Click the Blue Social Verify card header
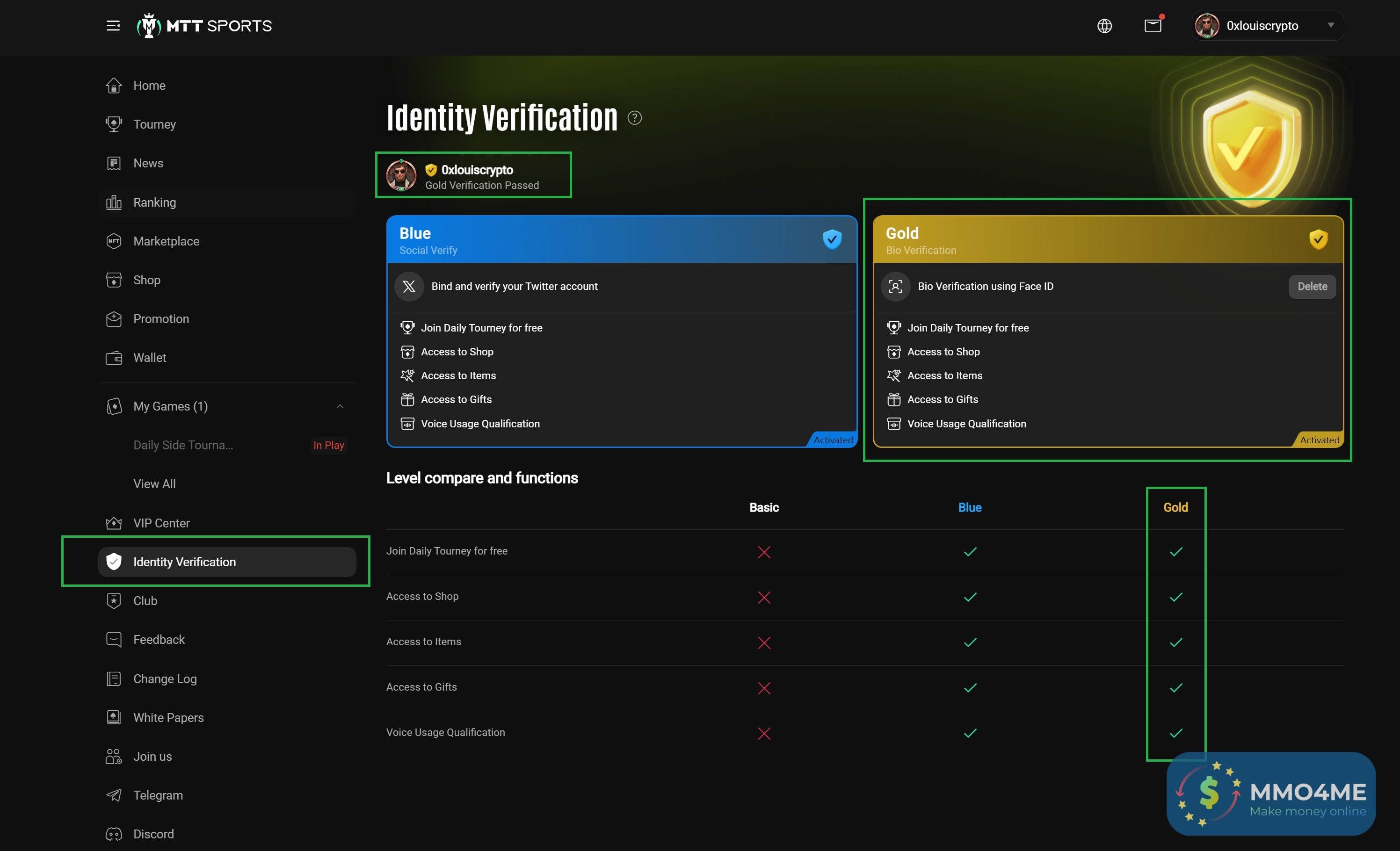Image resolution: width=1400 pixels, height=851 pixels. [622, 240]
